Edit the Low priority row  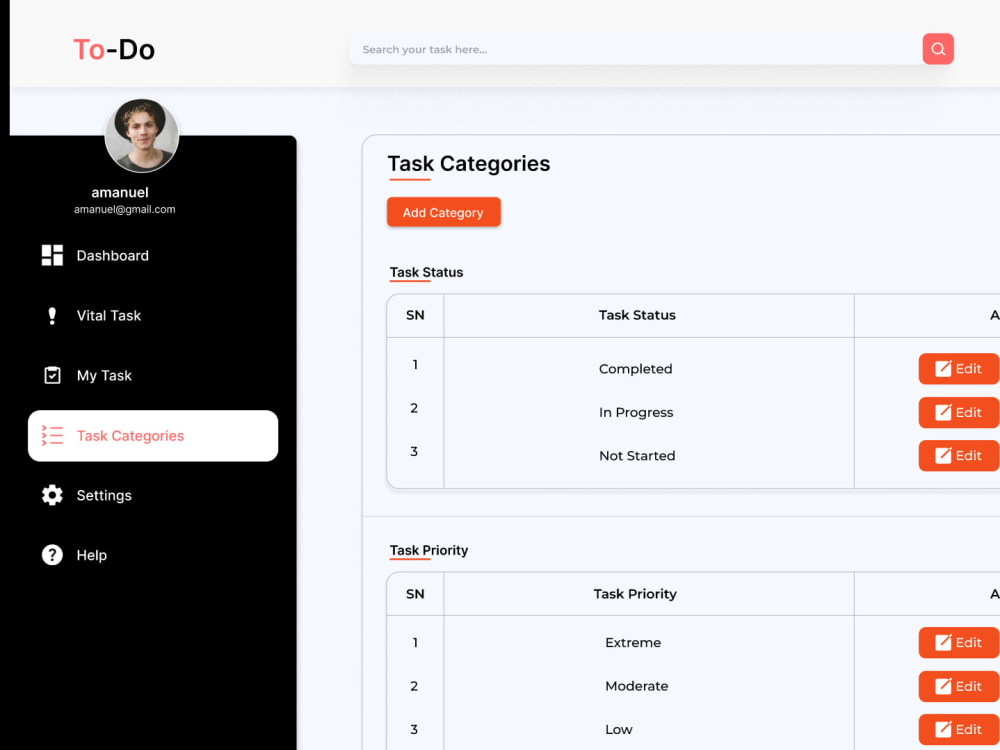(x=959, y=730)
